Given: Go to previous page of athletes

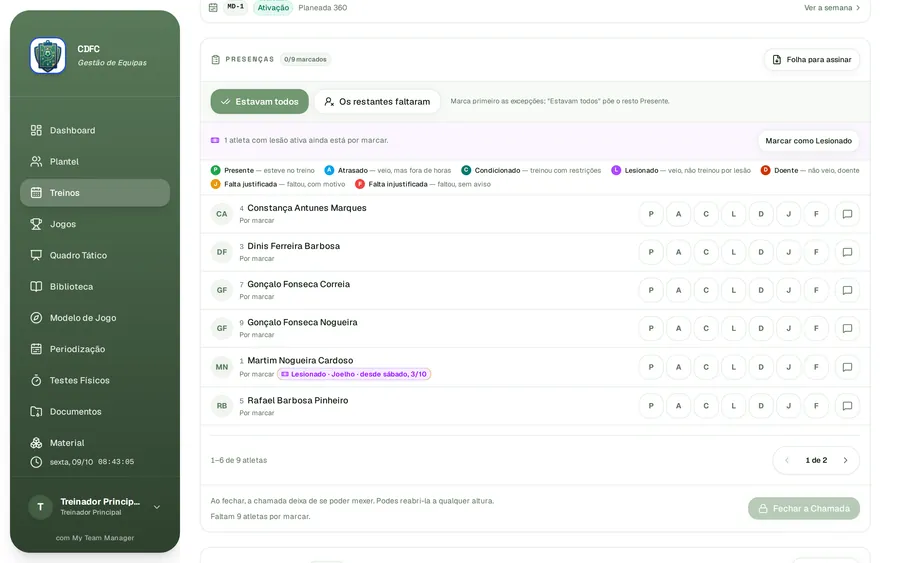Looking at the screenshot, I should 787,460.
